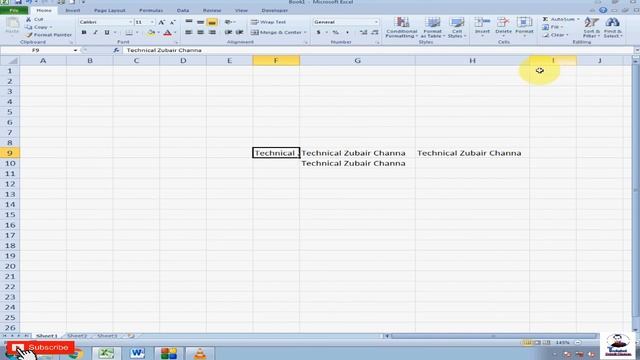The width and height of the screenshot is (640, 360).
Task: Open the Borders tool
Action: 129,32
